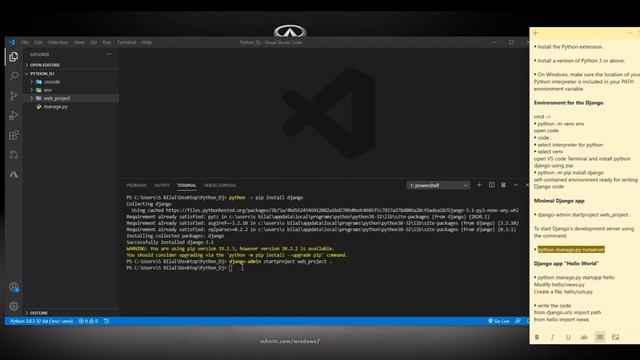Open Source Control view in activity bar
Viewport: 640px width, 360px height.
click(x=13, y=96)
